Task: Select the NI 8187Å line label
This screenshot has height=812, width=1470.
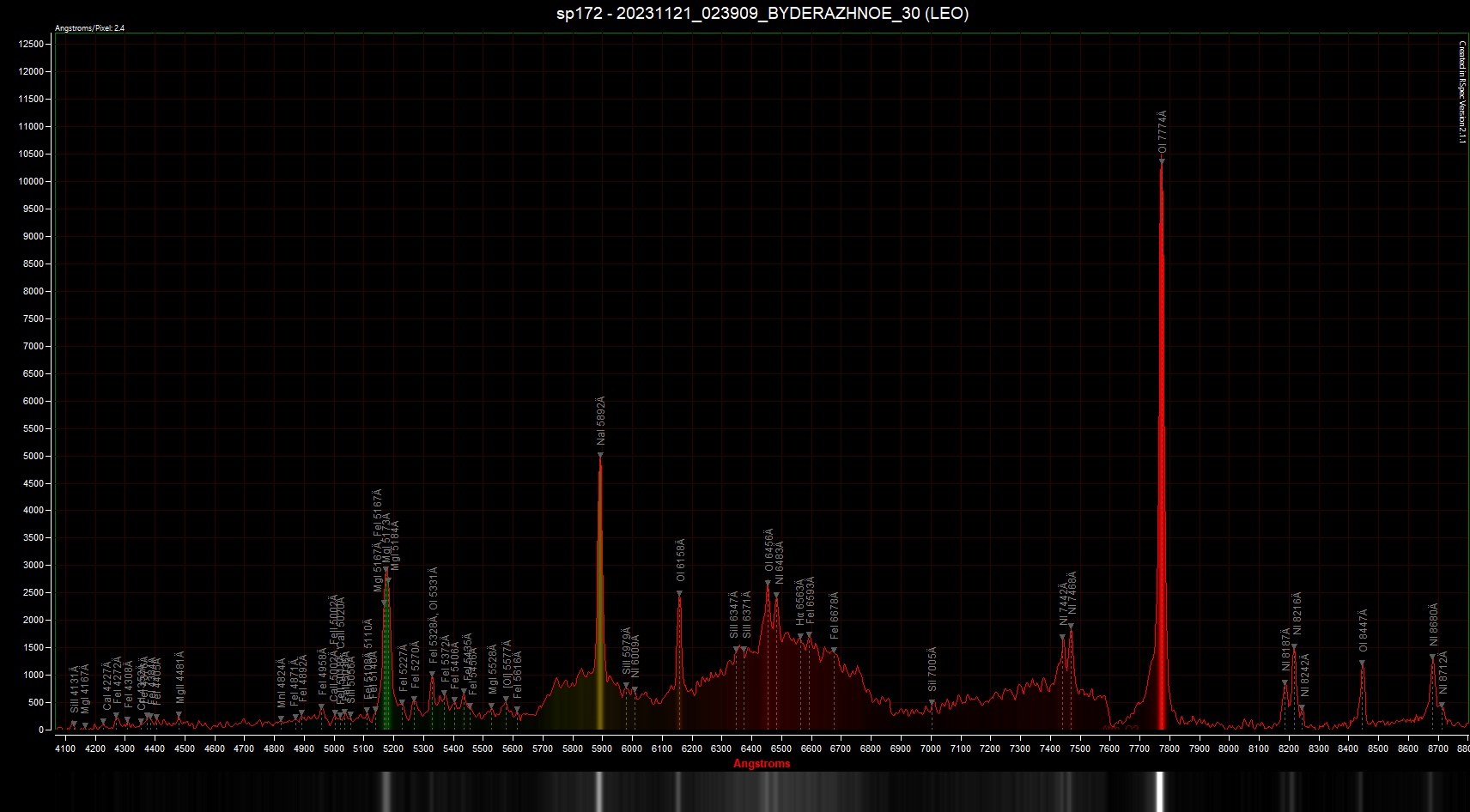Action: pos(1285,650)
